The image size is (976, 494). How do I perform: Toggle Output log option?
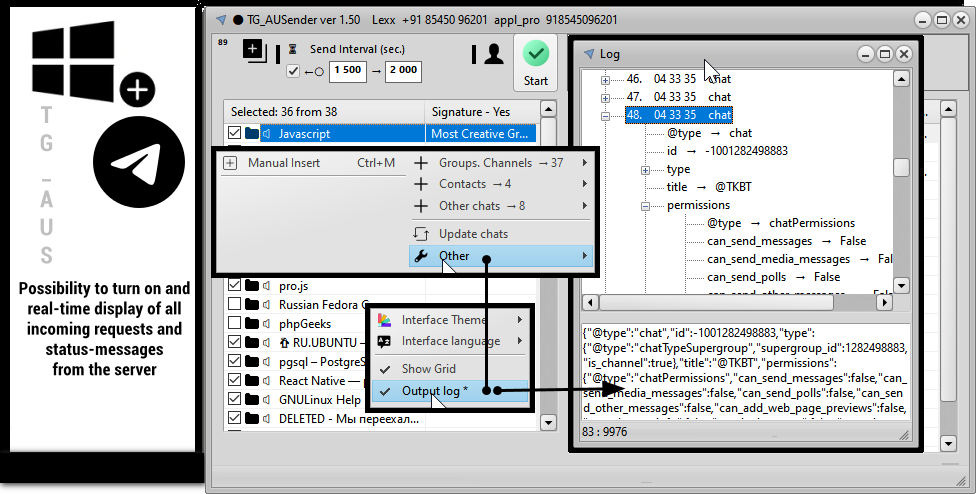tap(449, 391)
